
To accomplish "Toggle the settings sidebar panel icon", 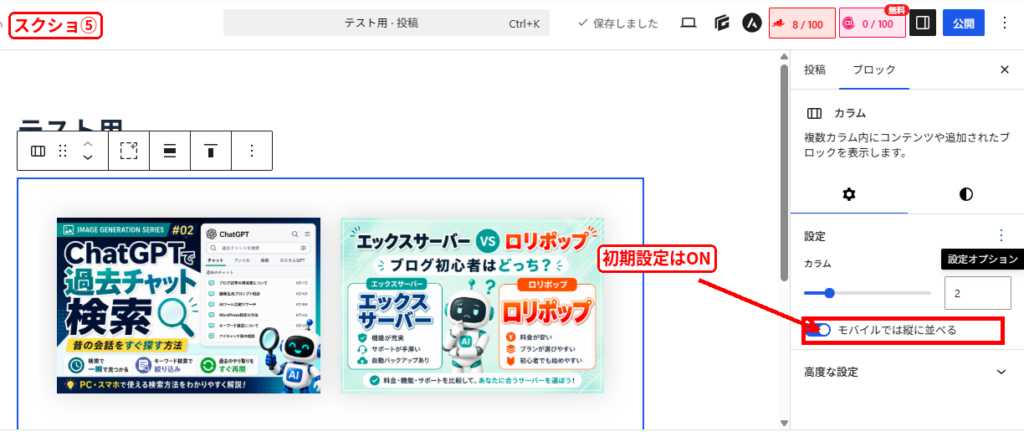I will tap(923, 23).
